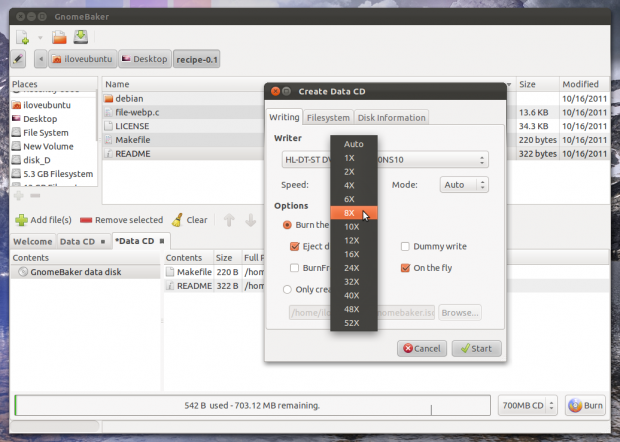Choose 32X speed option
This screenshot has height=442, width=620.
click(353, 282)
